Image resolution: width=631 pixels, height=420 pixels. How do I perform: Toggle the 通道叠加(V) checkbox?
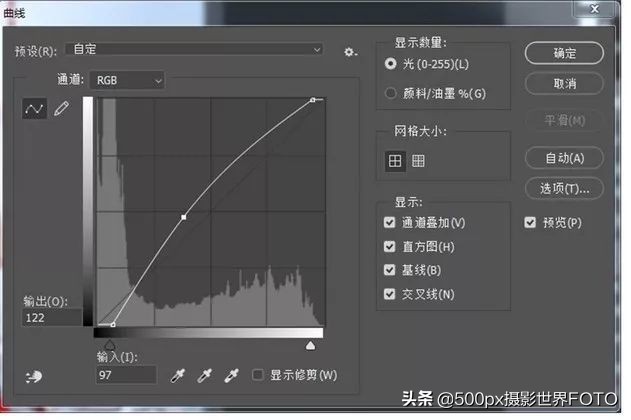[x=389, y=222]
